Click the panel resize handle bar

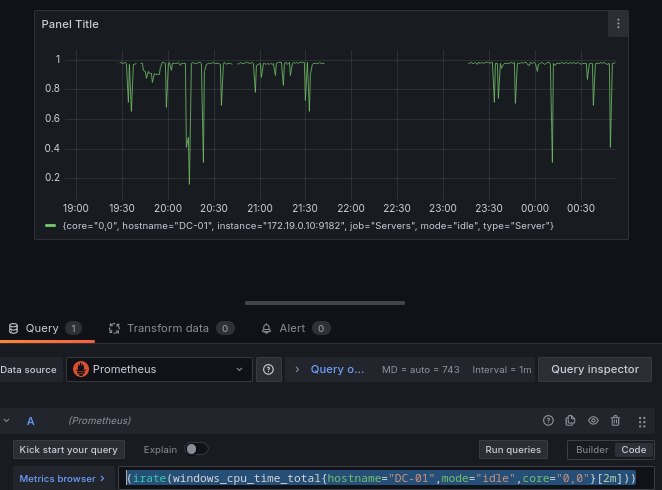coord(325,303)
